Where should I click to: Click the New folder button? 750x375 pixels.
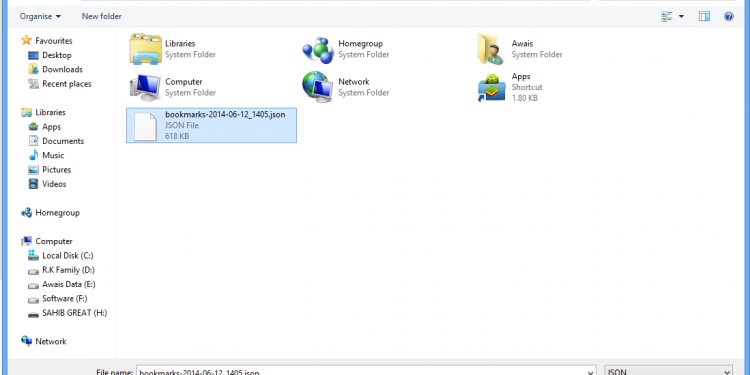point(101,16)
